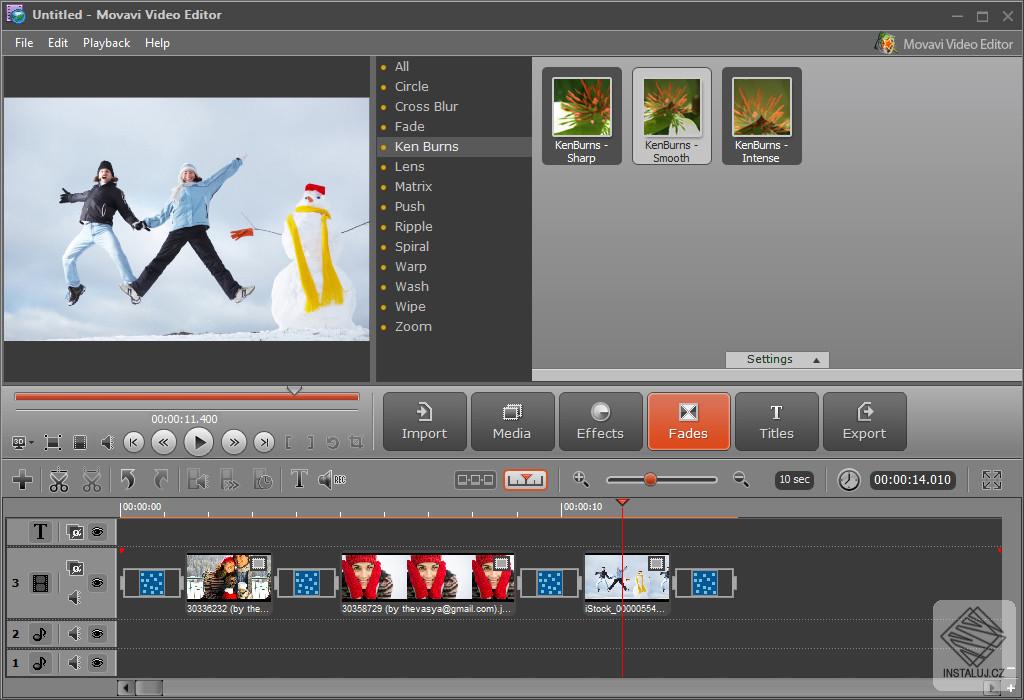Select the Ripple transition category
The width and height of the screenshot is (1024, 700).
click(x=413, y=227)
